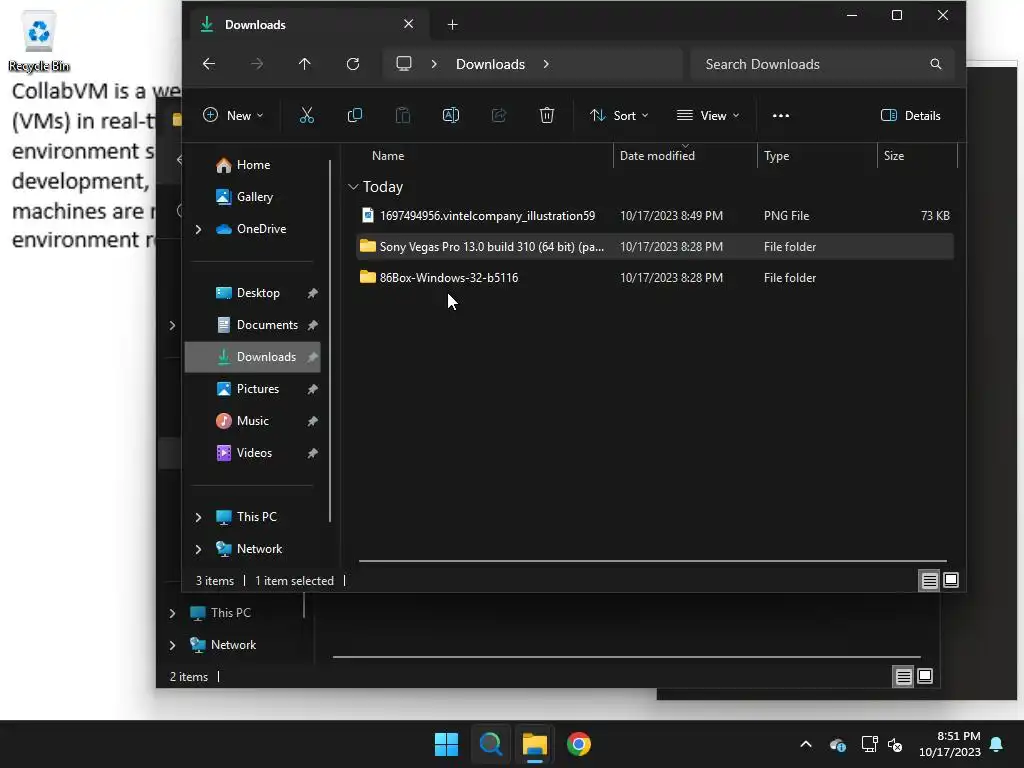Click horizontal scrollbar in back window
This screenshot has width=1024, height=768.
[626, 657]
